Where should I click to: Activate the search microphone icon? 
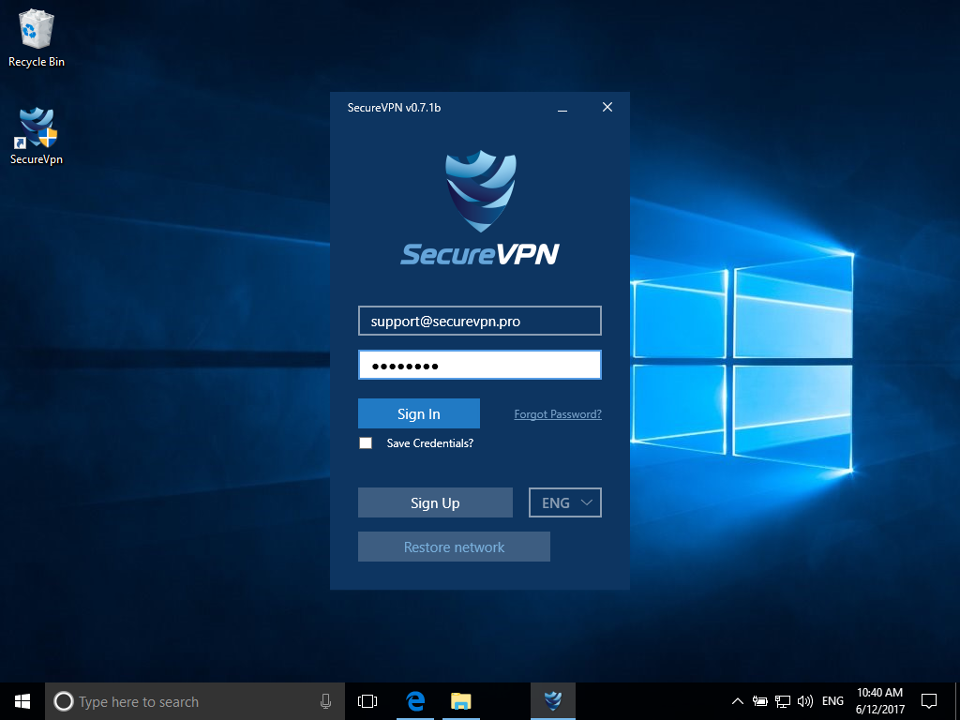click(x=326, y=702)
